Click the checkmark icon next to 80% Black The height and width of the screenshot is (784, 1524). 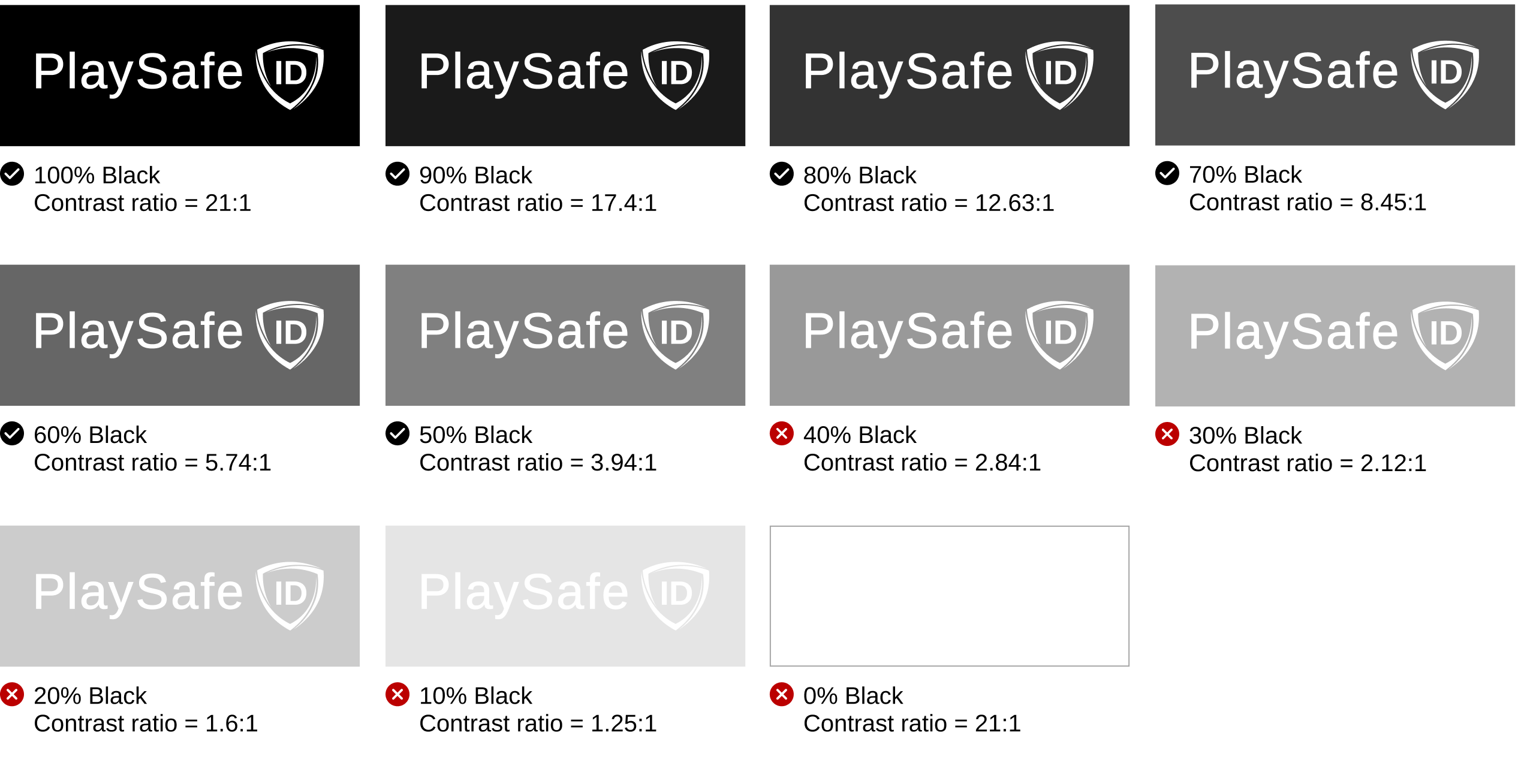pyautogui.click(x=782, y=174)
